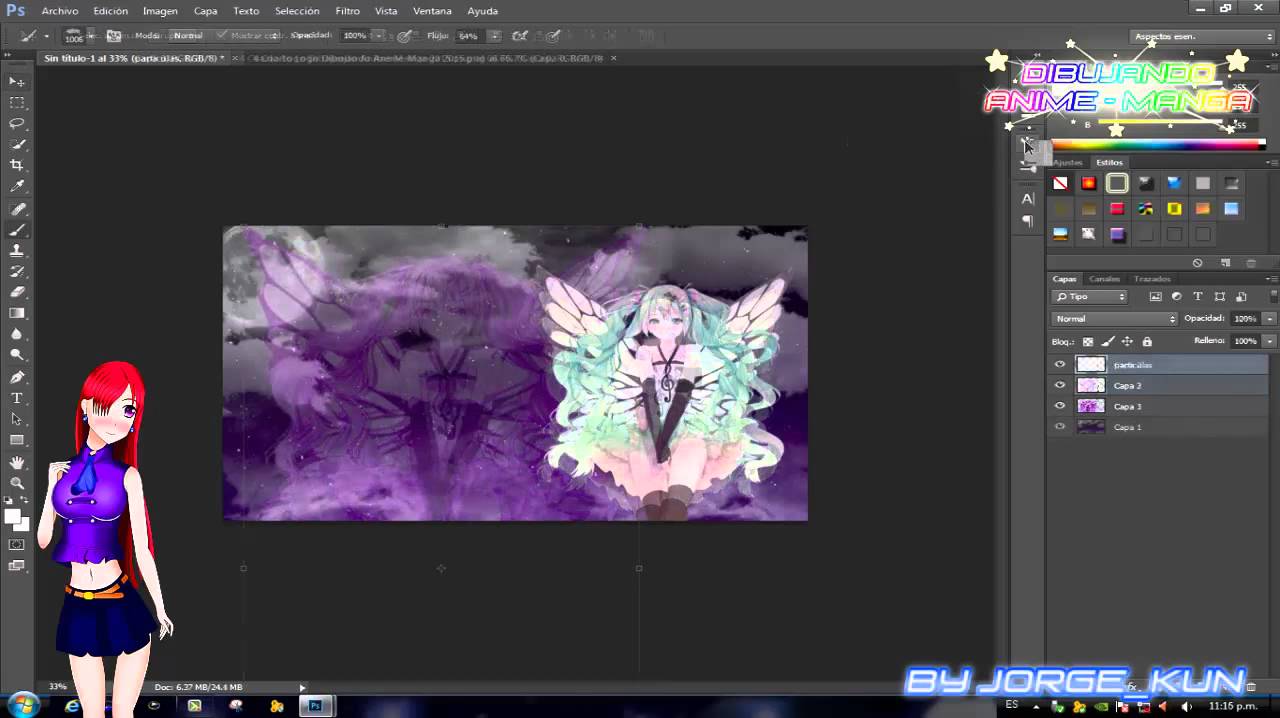This screenshot has height=718, width=1280.
Task: Open the Character panel icon
Action: coord(1028,199)
